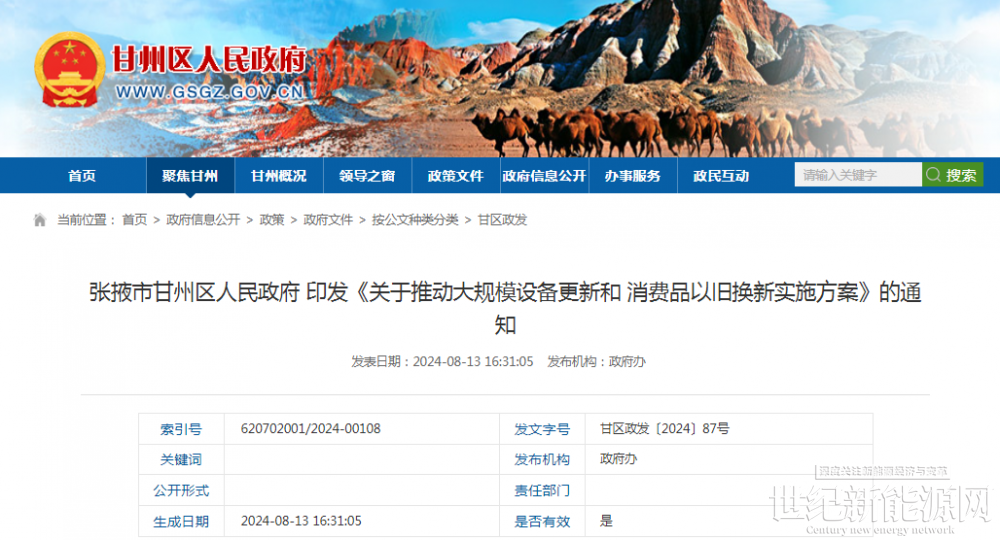
Task: Click 甘区政发 breadcrumb link
Action: click(502, 220)
